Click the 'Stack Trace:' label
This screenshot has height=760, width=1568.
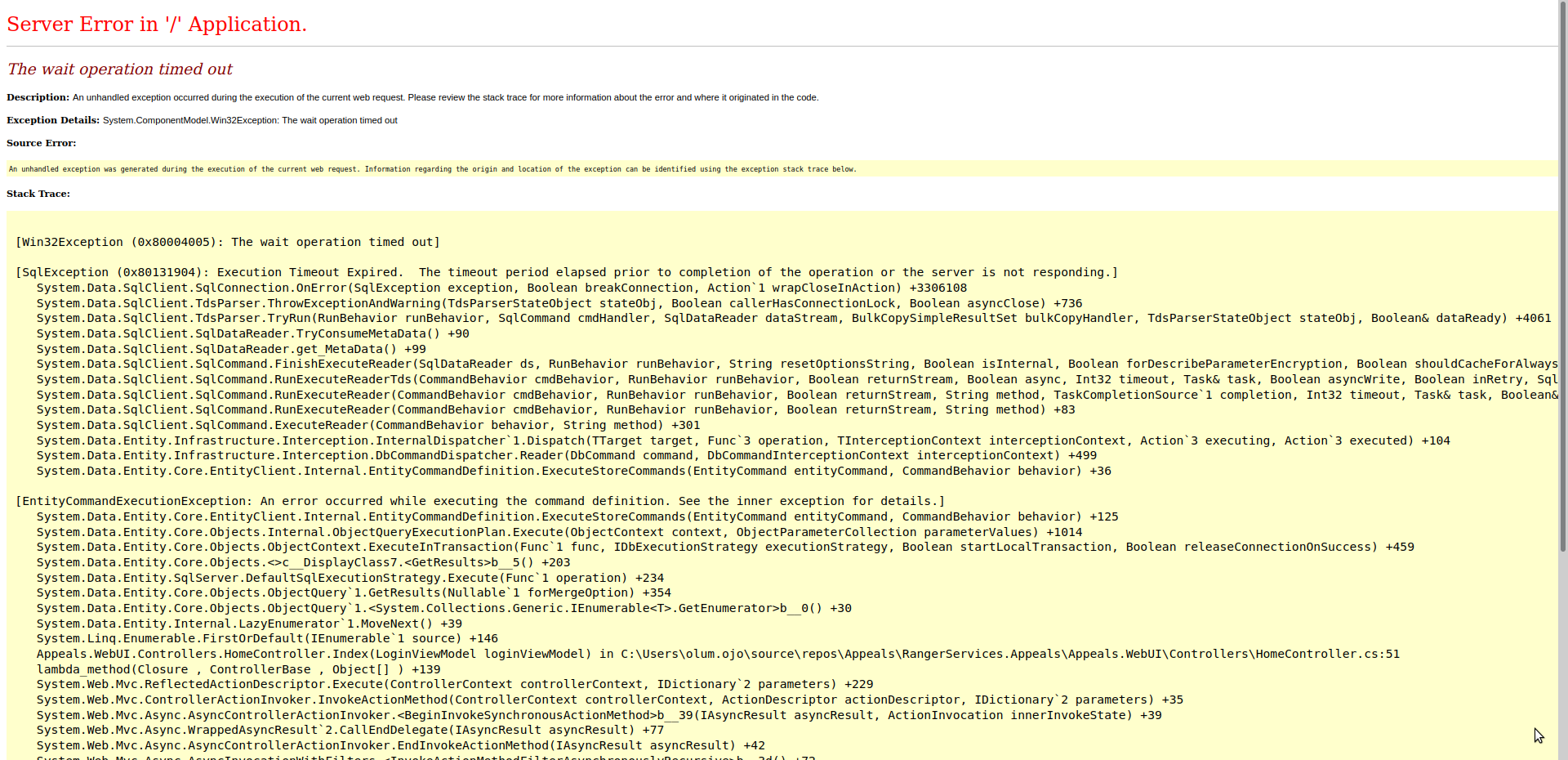(38, 194)
